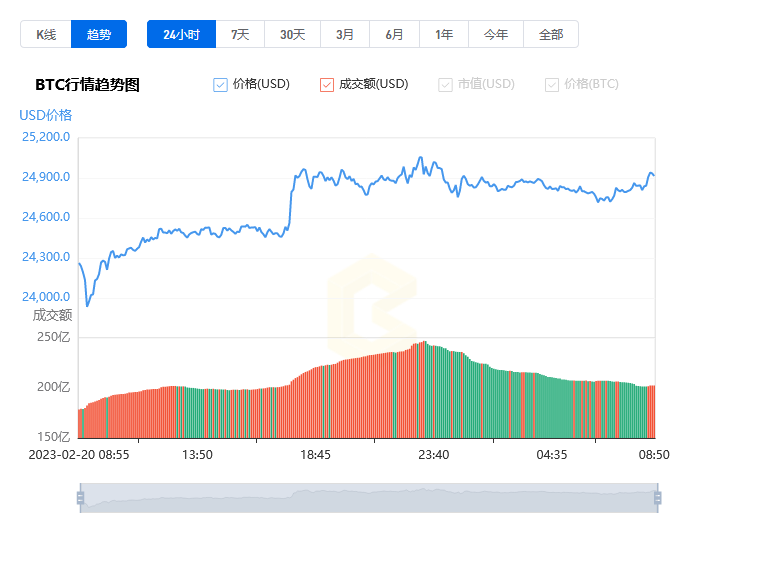This screenshot has height=563, width=780.
Task: Switch the range to 7天
Action: pos(240,34)
